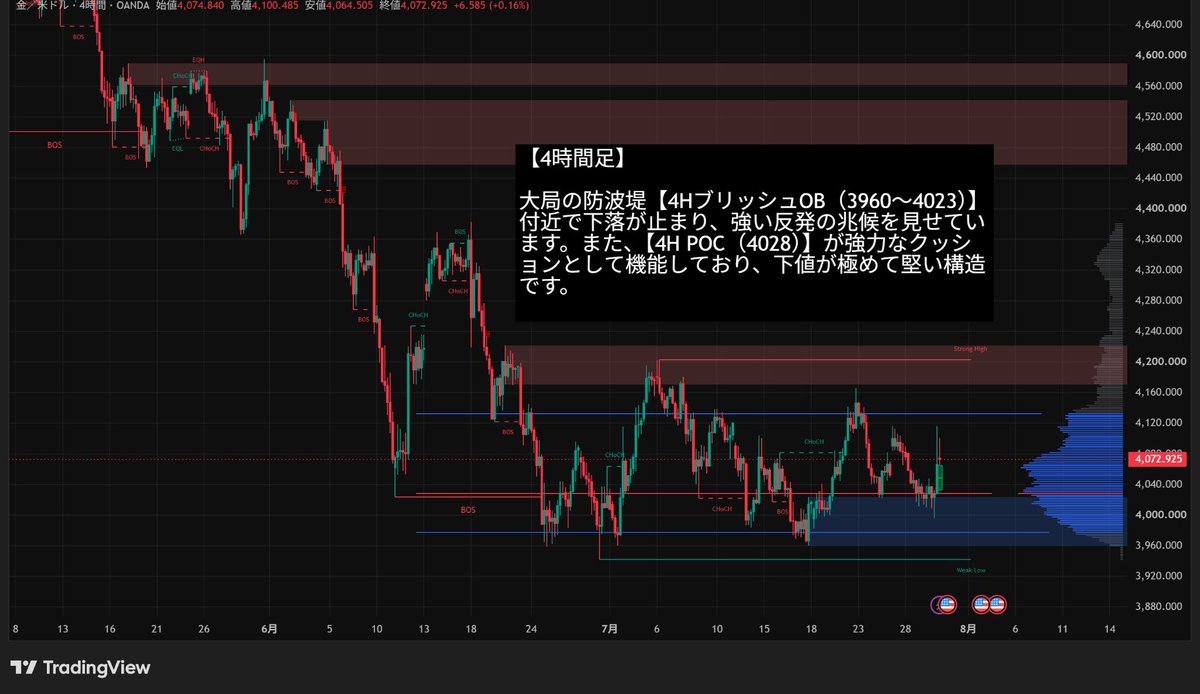Select the 【4時間足】 black annotation text box
1200x694 pixels.
(x=754, y=233)
